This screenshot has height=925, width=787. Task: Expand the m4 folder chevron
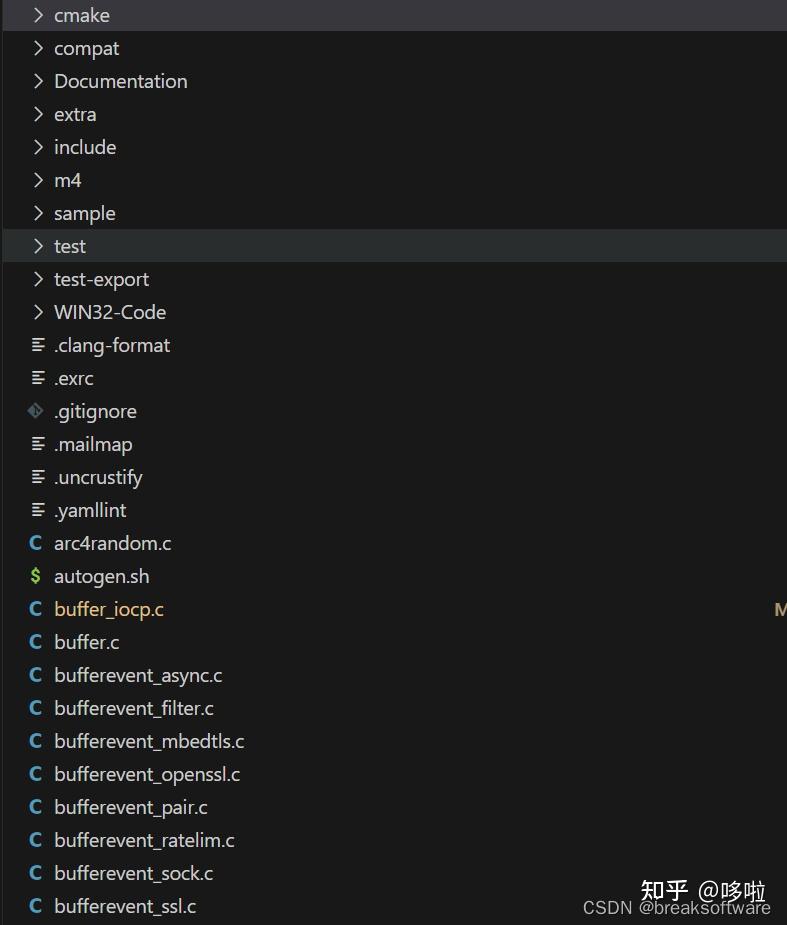pos(38,181)
